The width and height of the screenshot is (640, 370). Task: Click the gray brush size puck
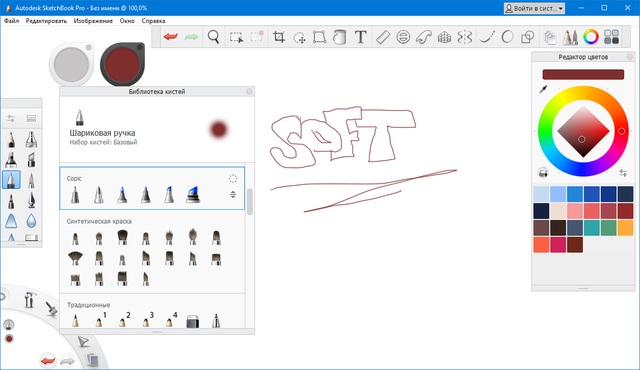click(x=71, y=63)
